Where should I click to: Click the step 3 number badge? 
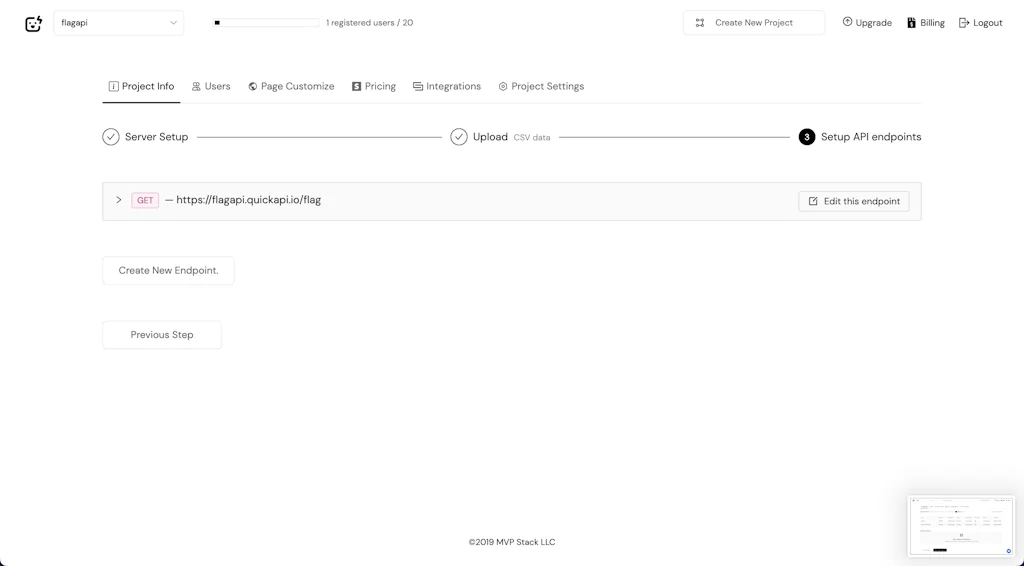[807, 137]
